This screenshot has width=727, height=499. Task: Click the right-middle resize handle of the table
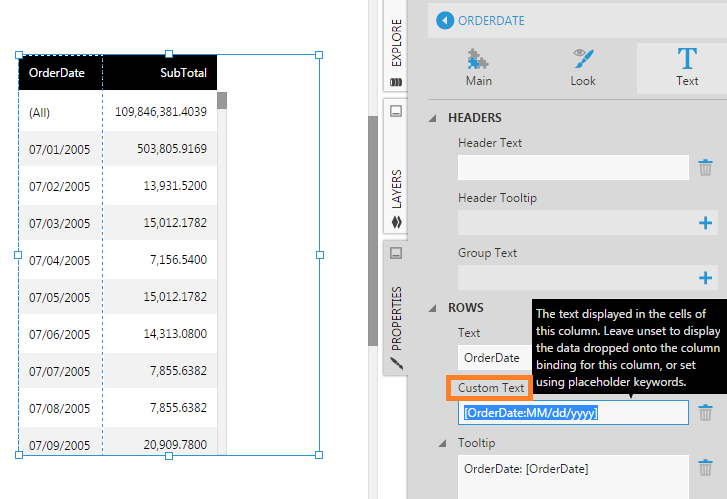click(319, 255)
